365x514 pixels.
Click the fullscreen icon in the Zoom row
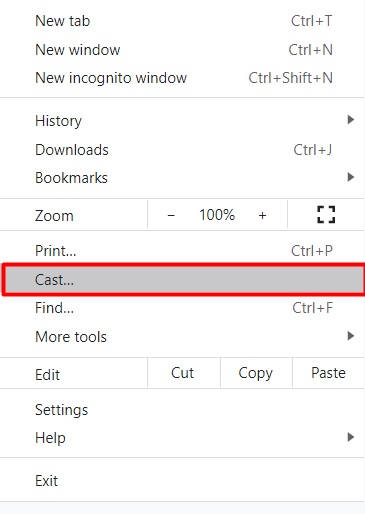pyautogui.click(x=326, y=214)
